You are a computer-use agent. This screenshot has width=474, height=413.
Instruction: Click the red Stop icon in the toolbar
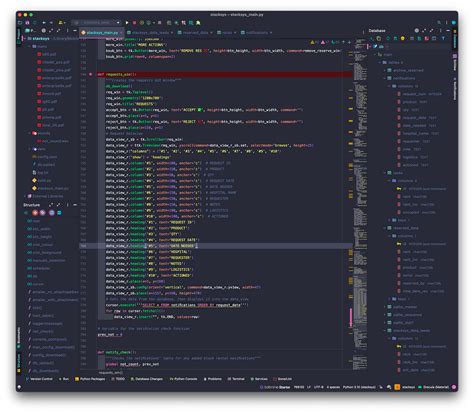point(135,23)
